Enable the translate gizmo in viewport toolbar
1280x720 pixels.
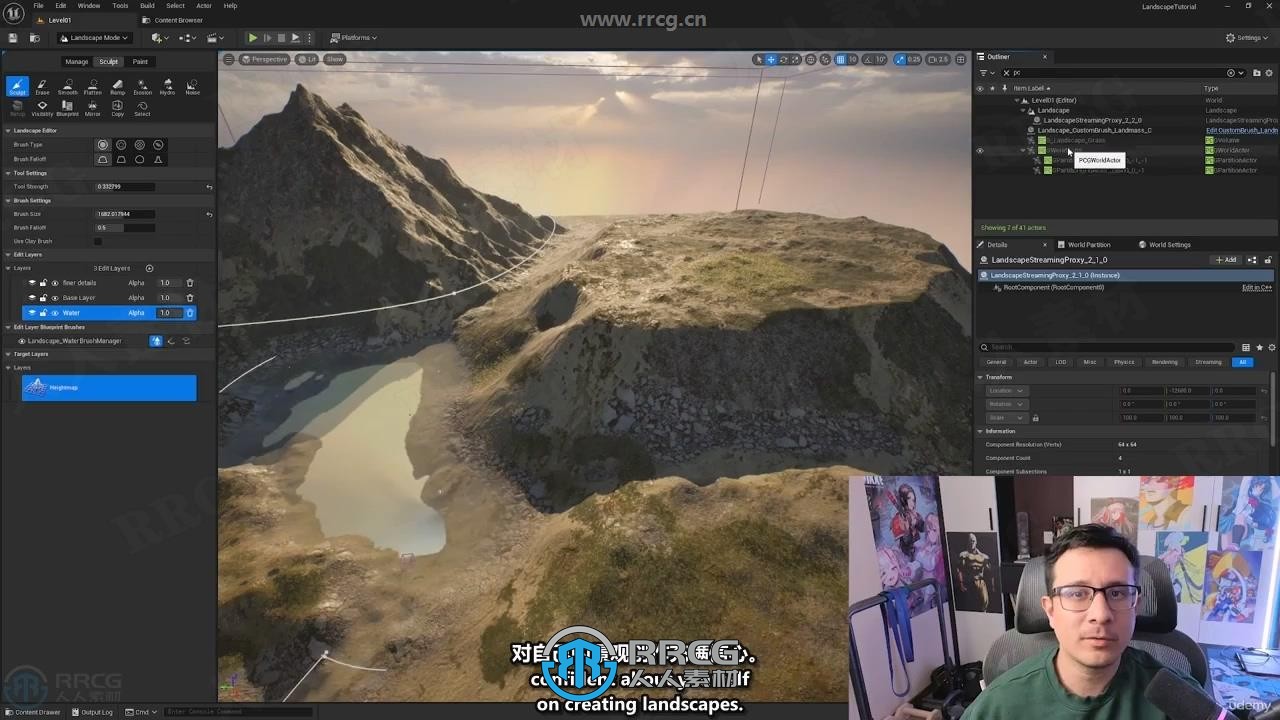771,59
